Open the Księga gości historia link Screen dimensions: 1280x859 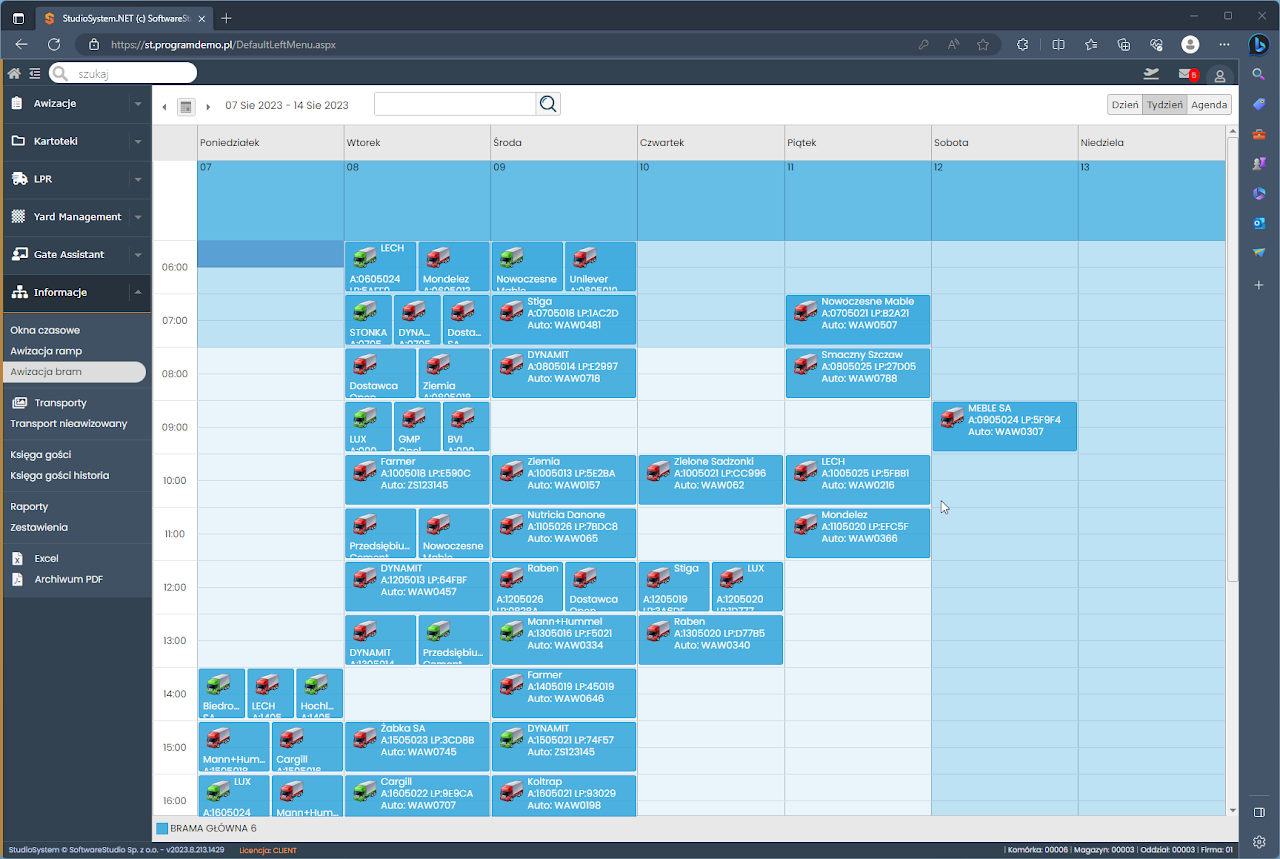click(x=59, y=476)
